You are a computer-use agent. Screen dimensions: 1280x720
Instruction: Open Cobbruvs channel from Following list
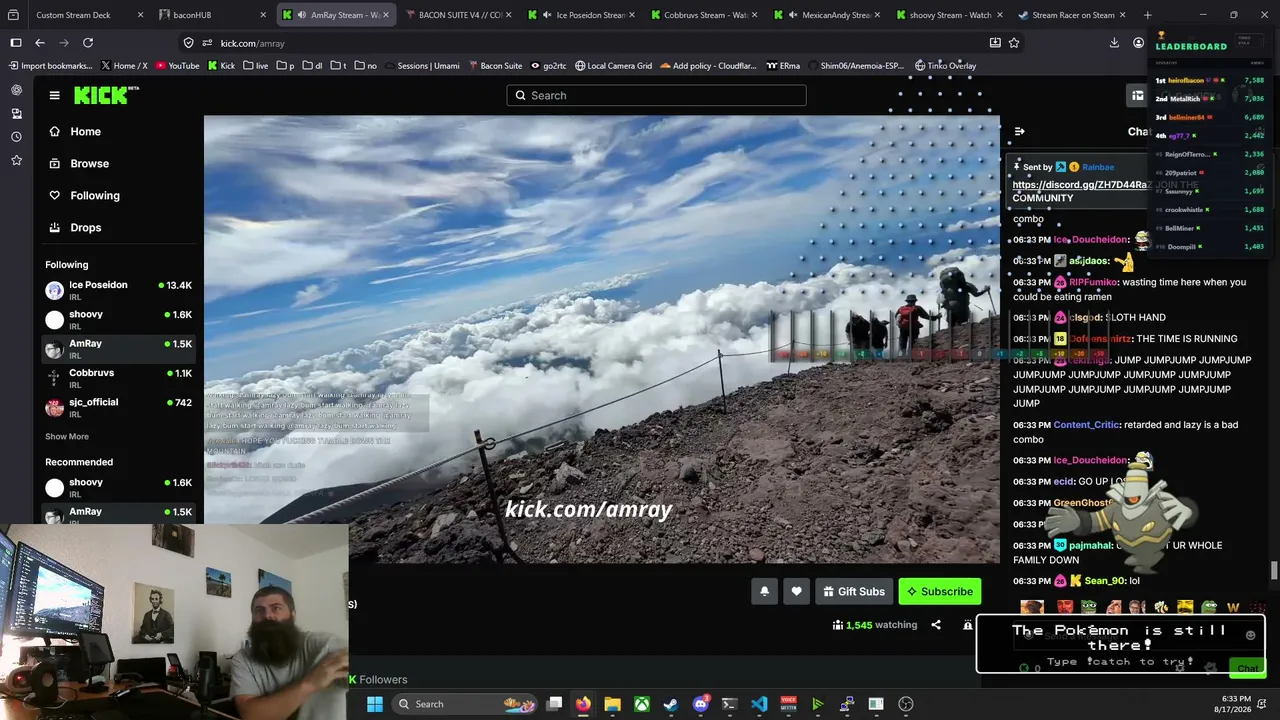pyautogui.click(x=118, y=378)
